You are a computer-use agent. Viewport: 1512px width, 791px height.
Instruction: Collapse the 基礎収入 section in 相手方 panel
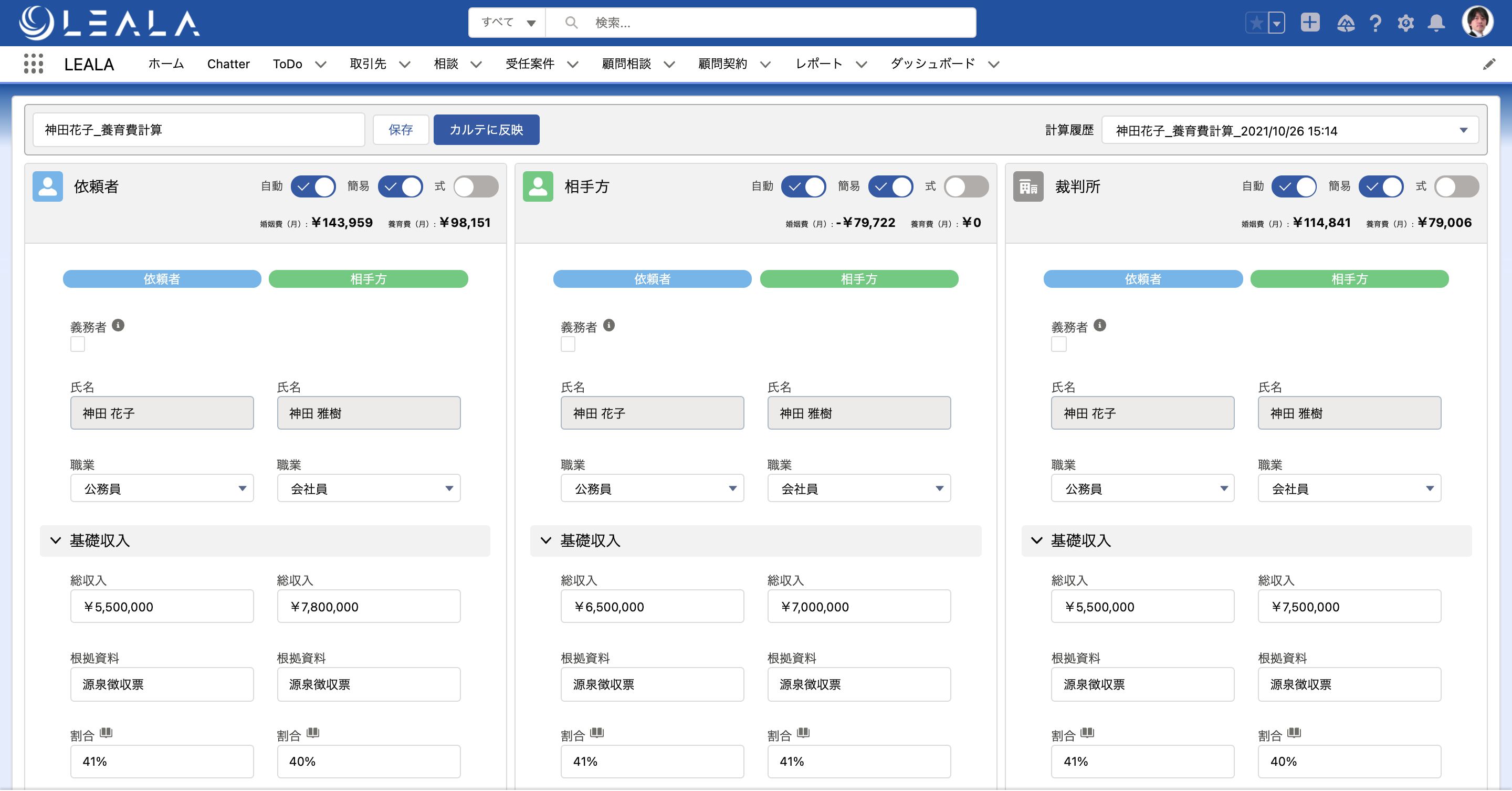pos(546,540)
